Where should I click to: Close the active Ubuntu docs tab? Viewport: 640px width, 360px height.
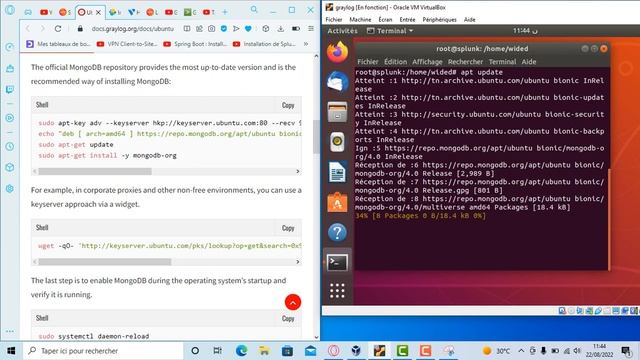coord(98,12)
